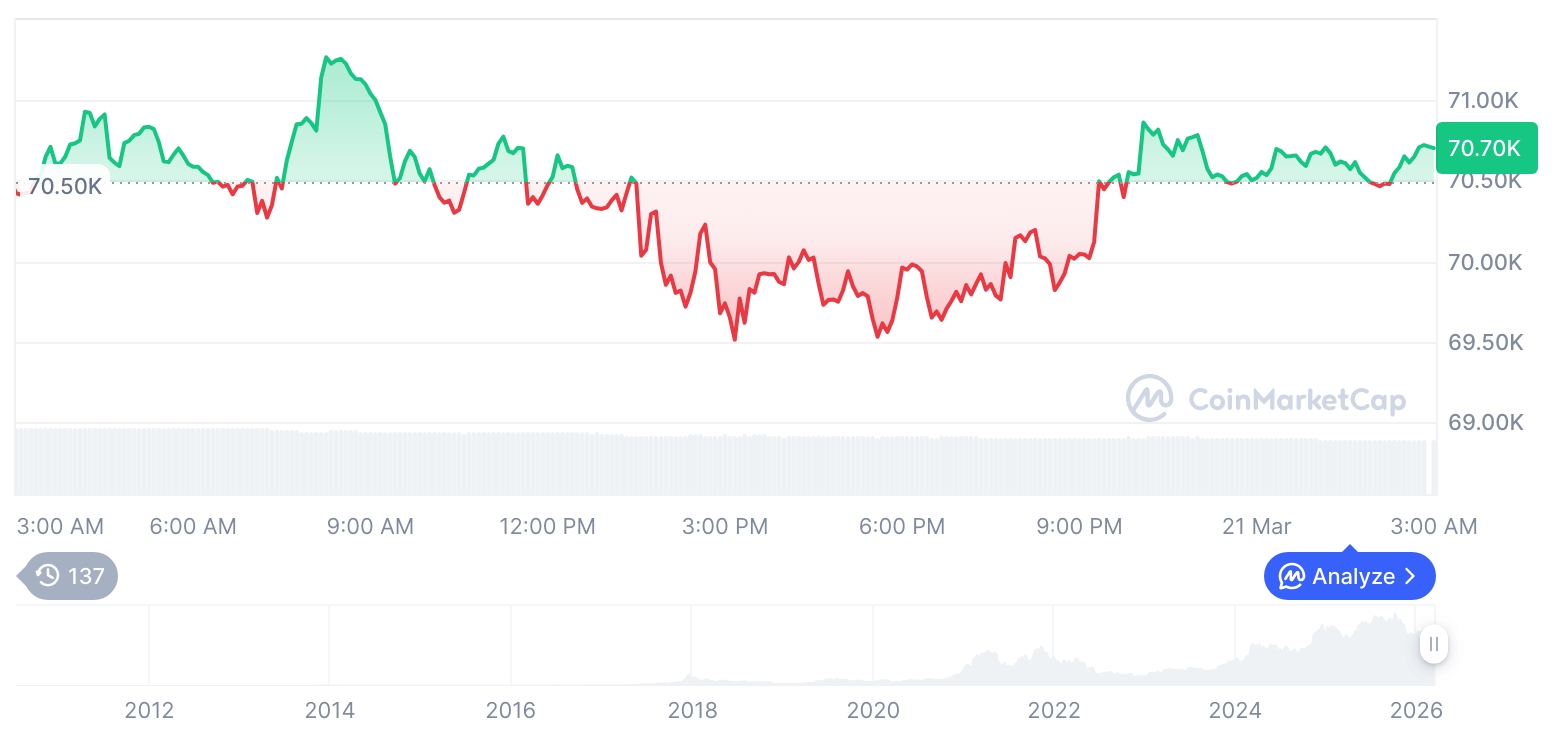Open the Analyze button
Image resolution: width=1566 pixels, height=732 pixels.
[1349, 577]
